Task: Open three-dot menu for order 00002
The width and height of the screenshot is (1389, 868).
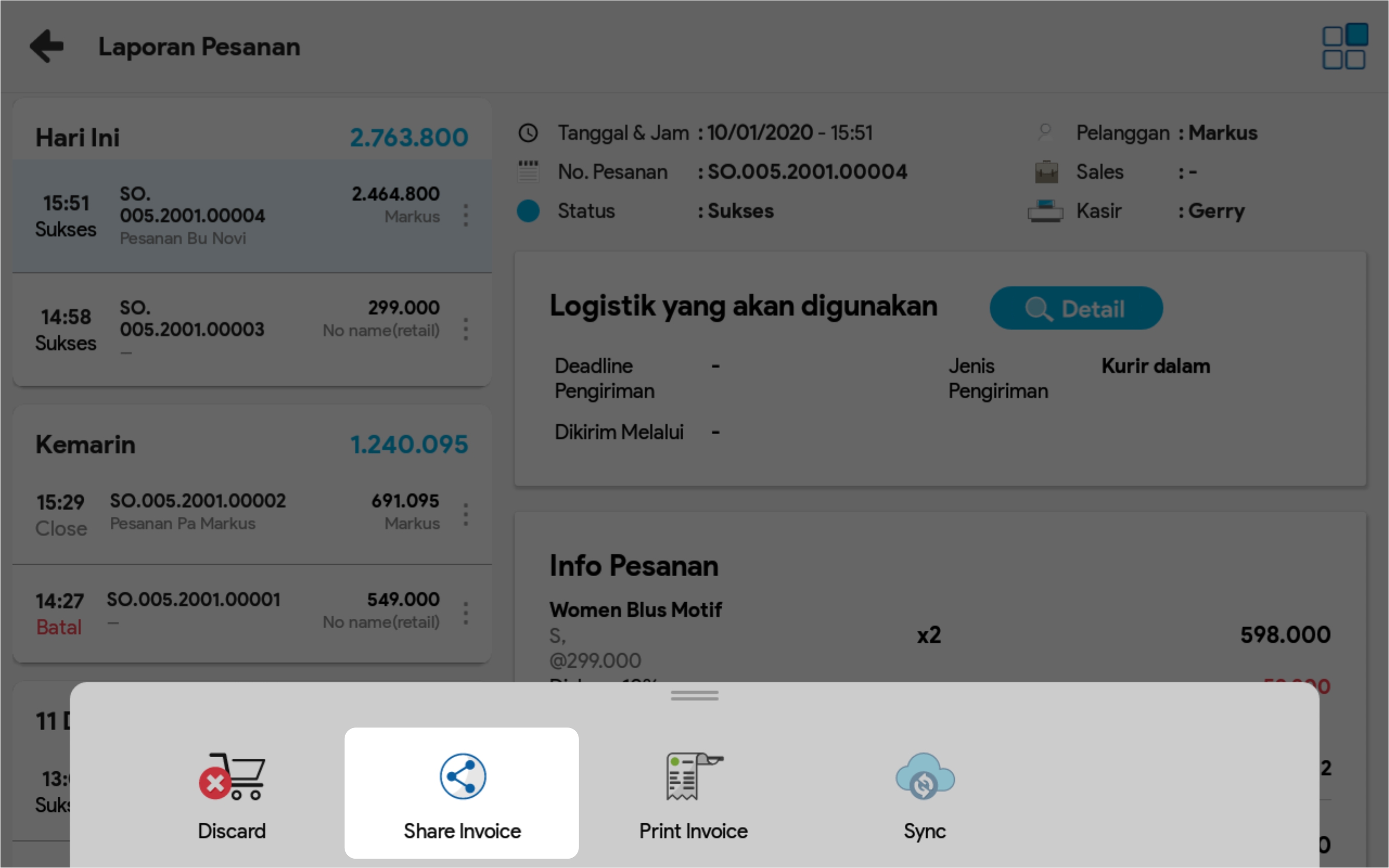Action: click(x=465, y=515)
